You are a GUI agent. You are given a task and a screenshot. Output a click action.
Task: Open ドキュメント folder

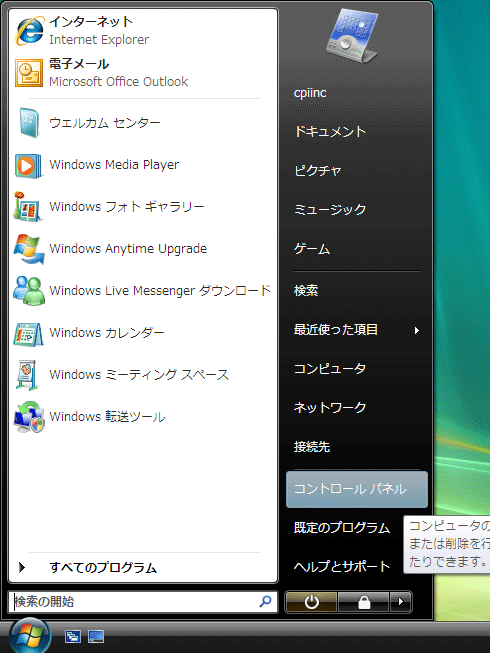click(330, 132)
